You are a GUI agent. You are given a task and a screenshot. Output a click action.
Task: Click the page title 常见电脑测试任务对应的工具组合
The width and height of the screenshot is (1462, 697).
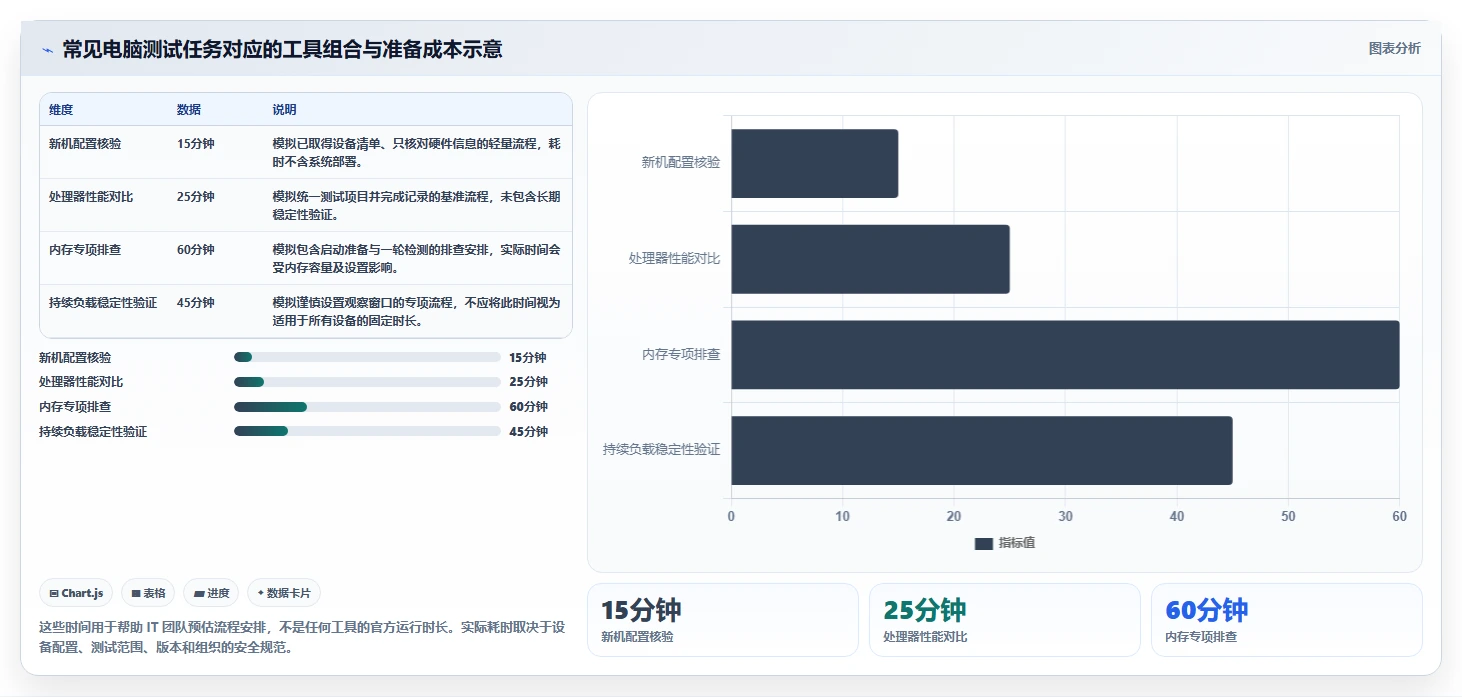click(283, 49)
